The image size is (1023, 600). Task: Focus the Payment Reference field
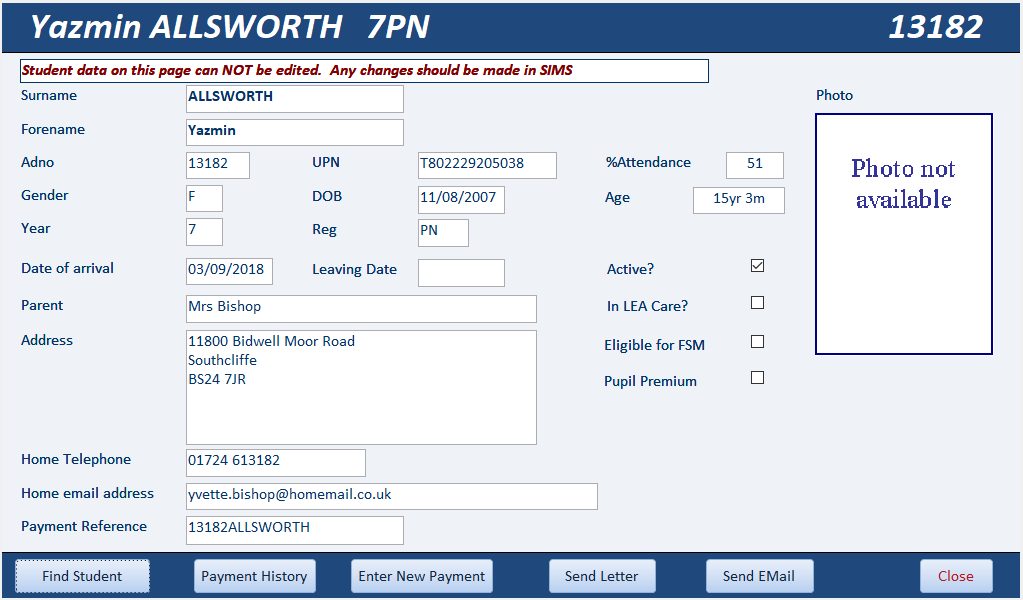pyautogui.click(x=295, y=530)
